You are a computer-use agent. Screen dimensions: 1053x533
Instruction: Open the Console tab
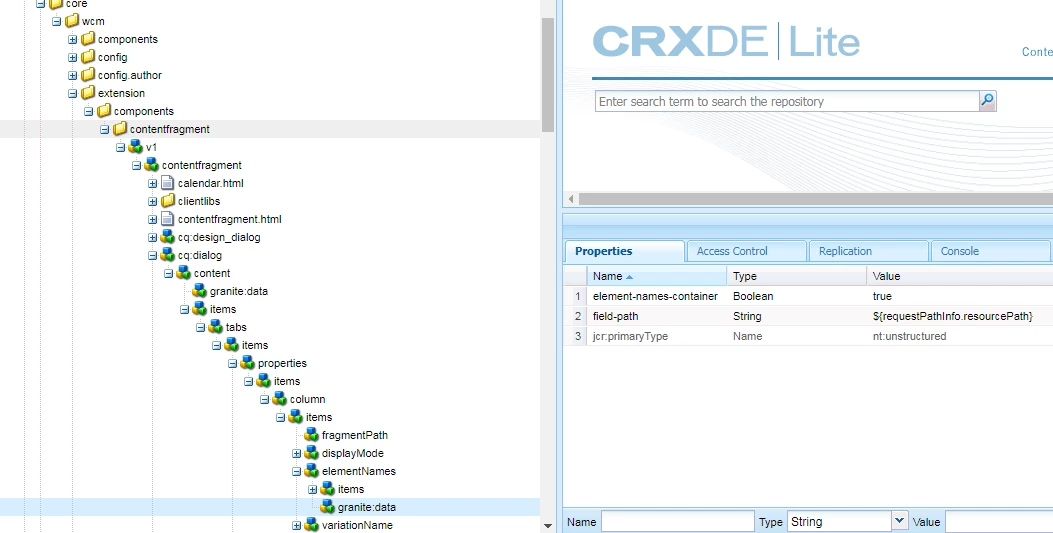pos(990,251)
